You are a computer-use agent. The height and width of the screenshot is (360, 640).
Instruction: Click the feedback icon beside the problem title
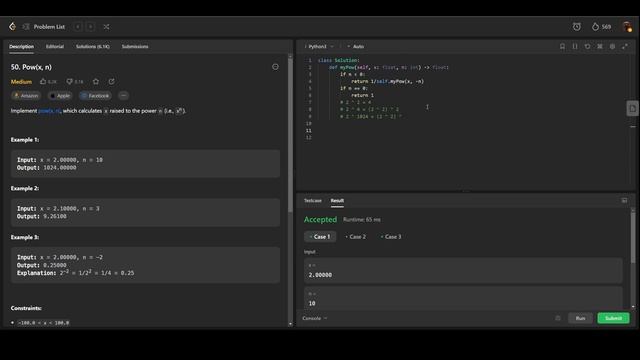276,67
